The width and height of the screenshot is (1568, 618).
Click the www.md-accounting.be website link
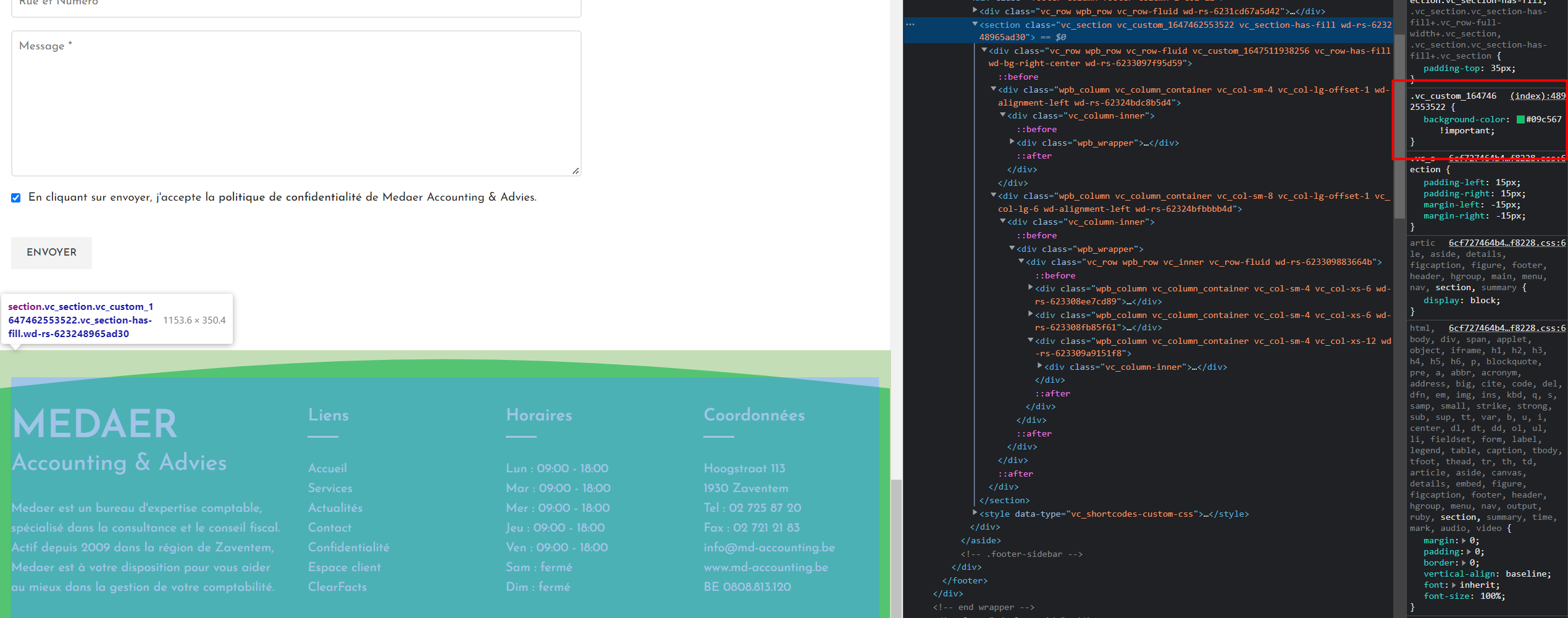click(766, 567)
